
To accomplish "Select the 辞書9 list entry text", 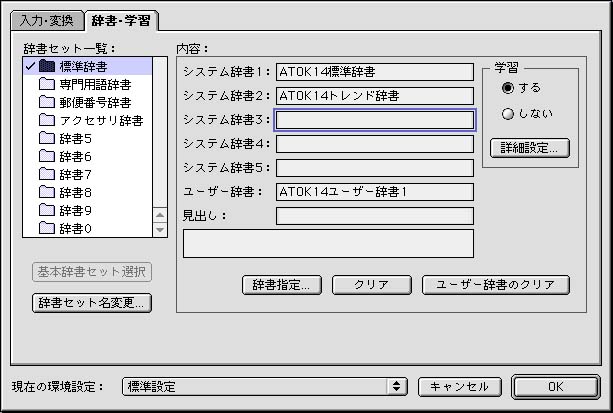I will pyautogui.click(x=75, y=210).
